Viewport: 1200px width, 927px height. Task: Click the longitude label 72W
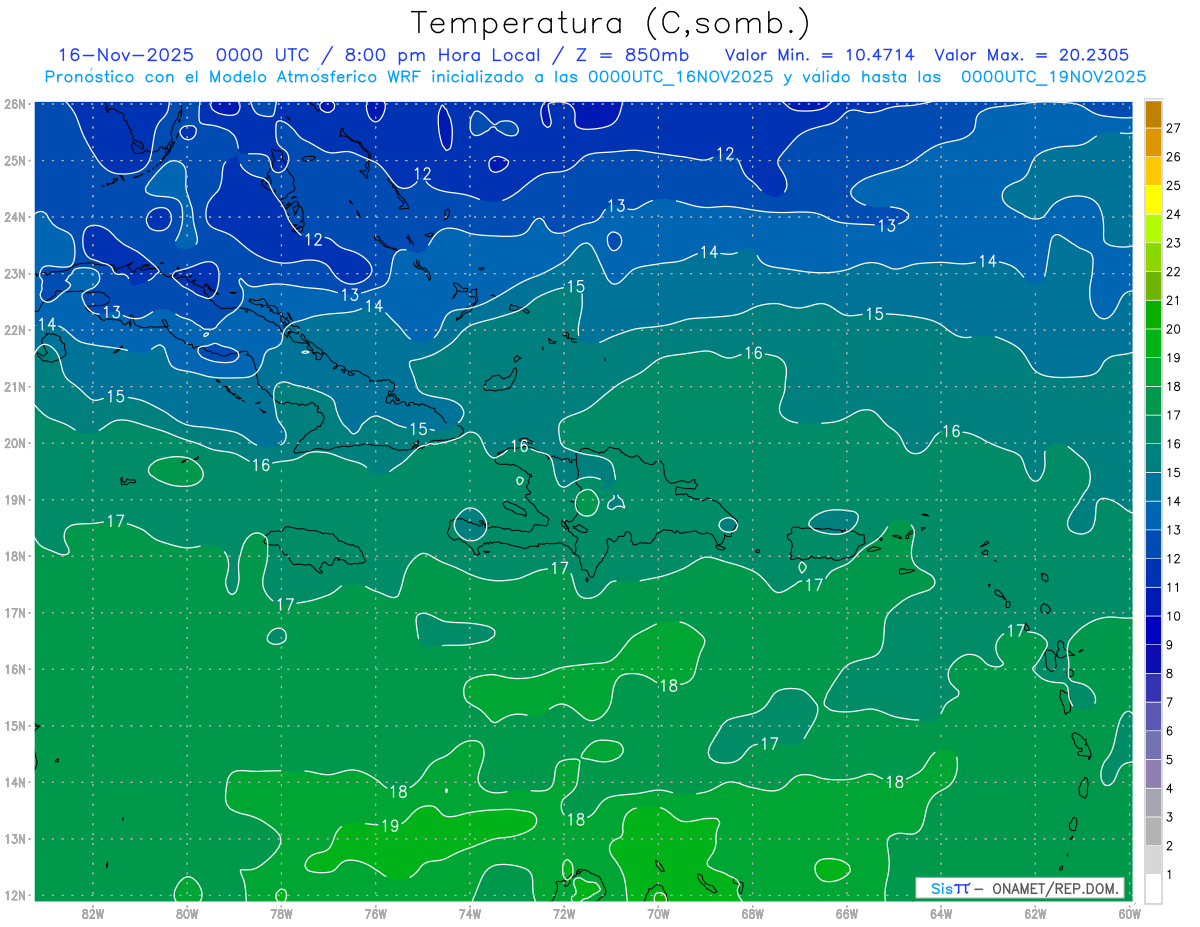point(564,912)
